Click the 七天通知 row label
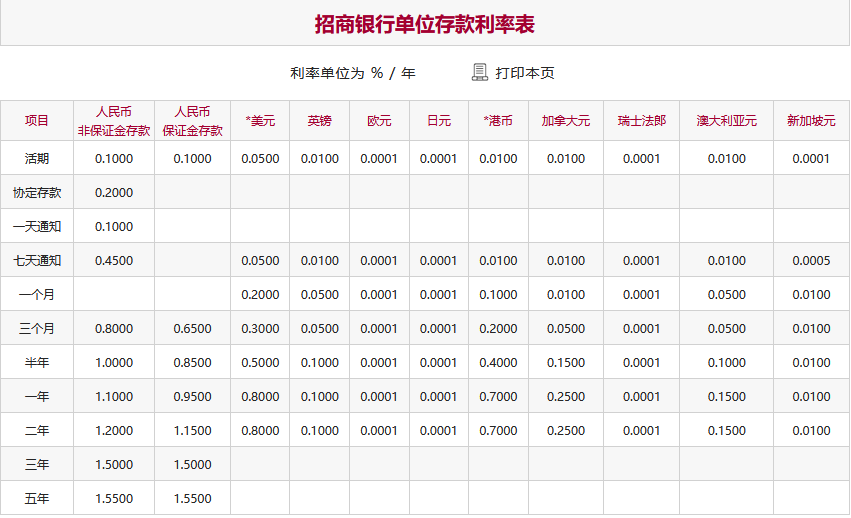 tap(37, 261)
